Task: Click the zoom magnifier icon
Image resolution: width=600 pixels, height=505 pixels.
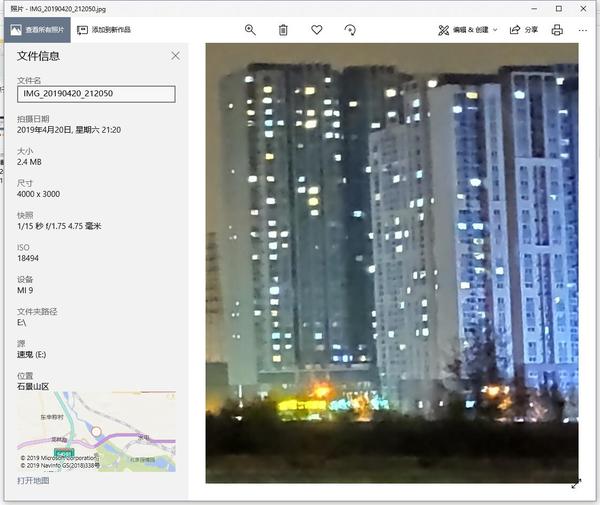Action: click(x=250, y=30)
